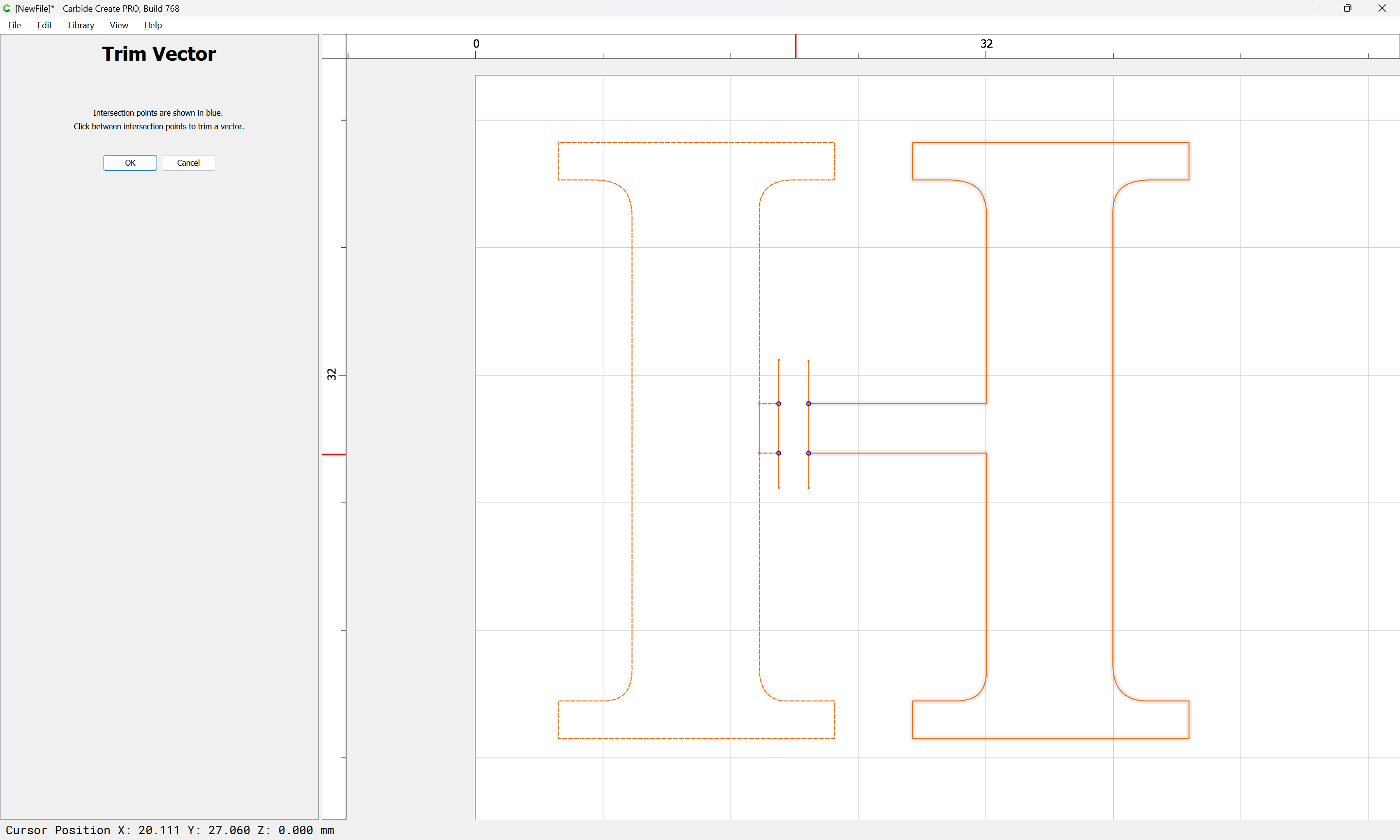Viewport: 1400px width, 840px height.
Task: Click the 32 label on horizontal ruler
Action: pyautogui.click(x=986, y=44)
